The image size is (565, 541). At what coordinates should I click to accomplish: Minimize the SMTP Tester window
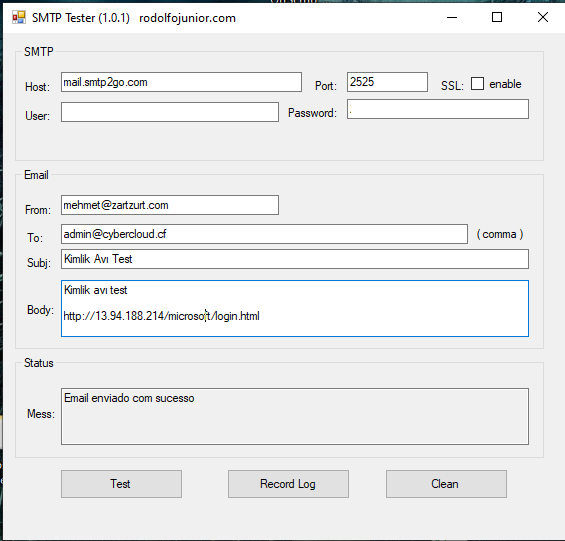click(x=452, y=17)
